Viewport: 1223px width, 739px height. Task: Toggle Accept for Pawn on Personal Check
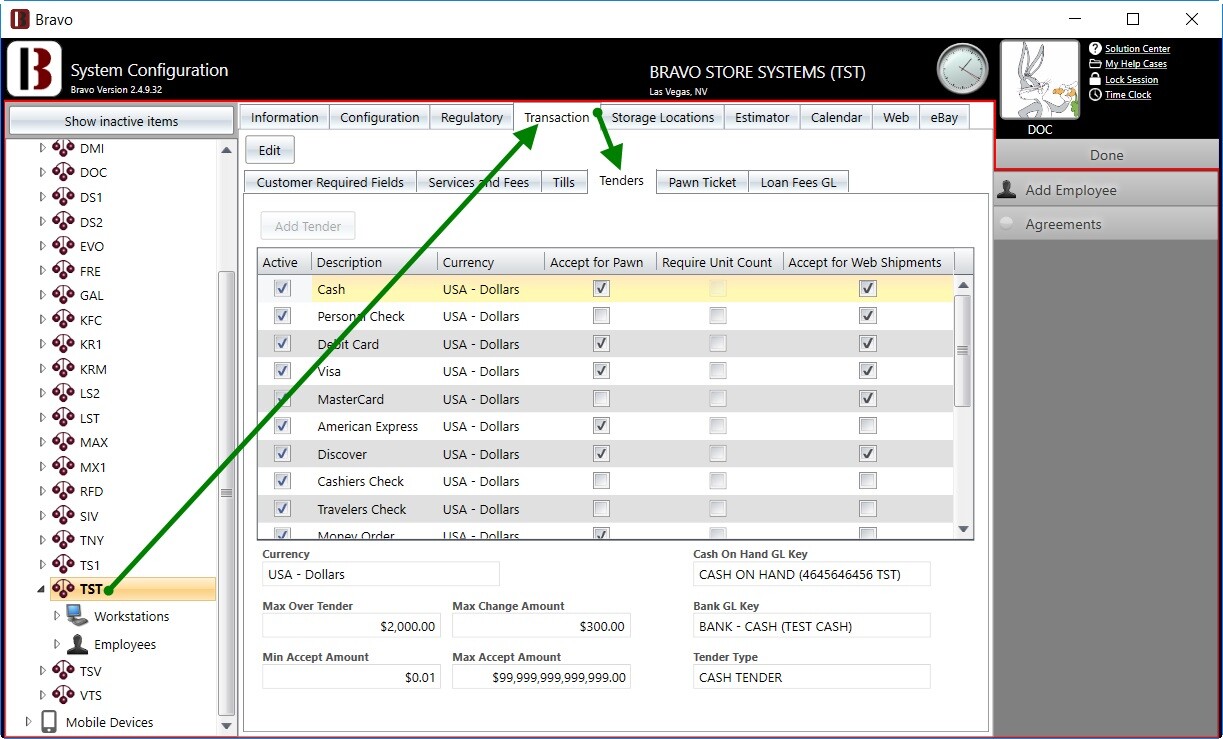tap(601, 316)
